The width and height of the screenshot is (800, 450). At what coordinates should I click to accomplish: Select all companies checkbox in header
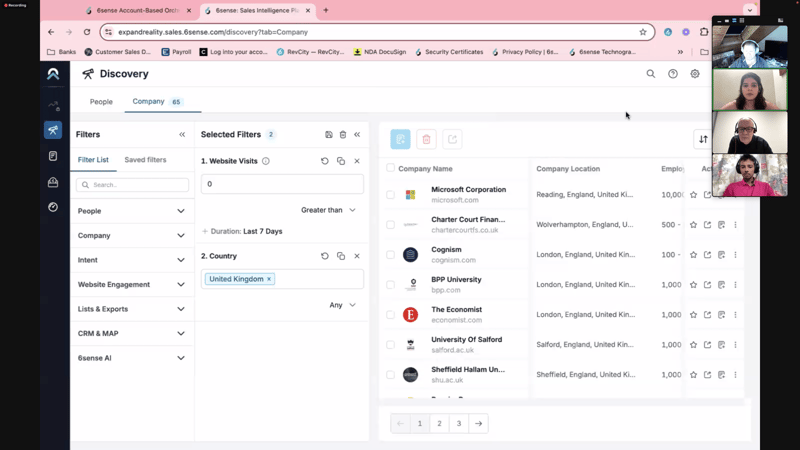[x=390, y=168]
